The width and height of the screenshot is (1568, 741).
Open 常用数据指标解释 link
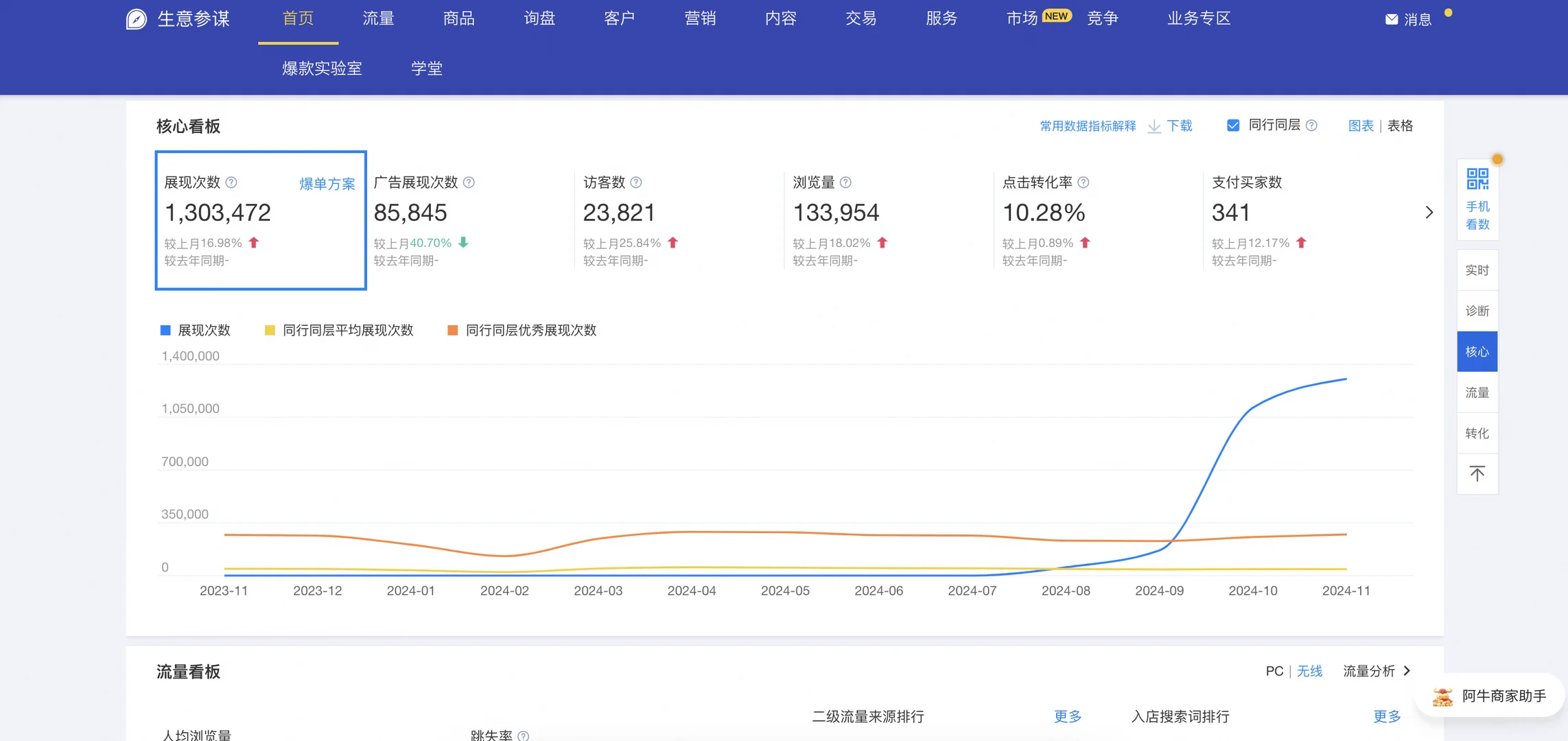pos(1088,126)
